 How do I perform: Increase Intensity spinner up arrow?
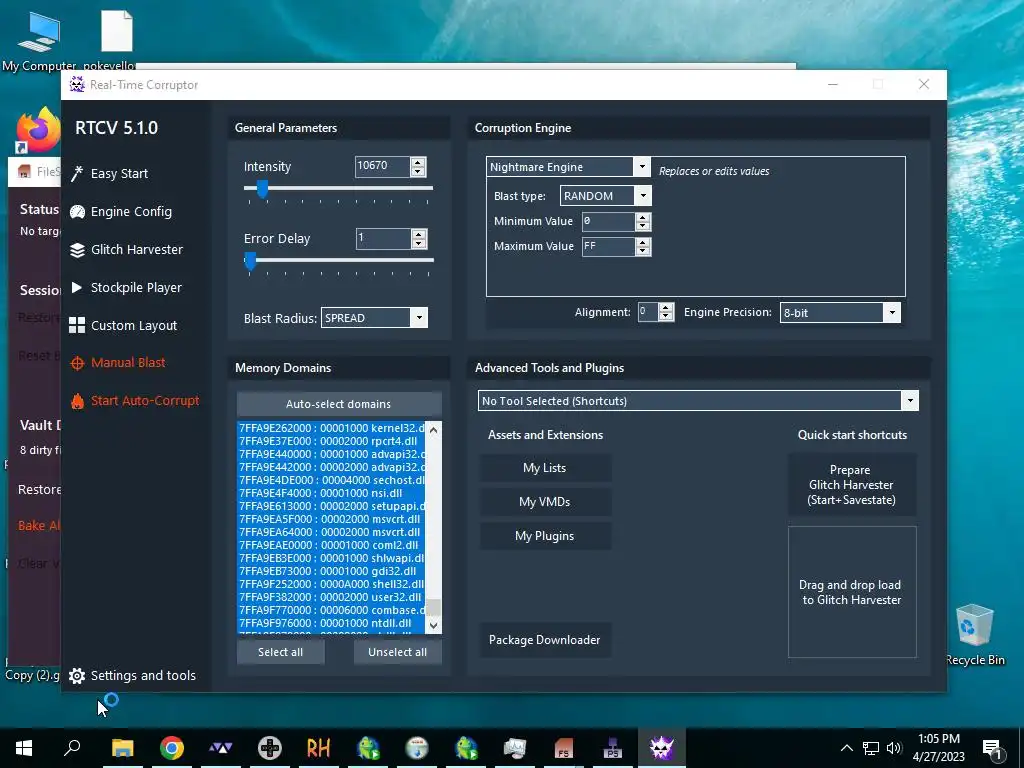(x=418, y=161)
